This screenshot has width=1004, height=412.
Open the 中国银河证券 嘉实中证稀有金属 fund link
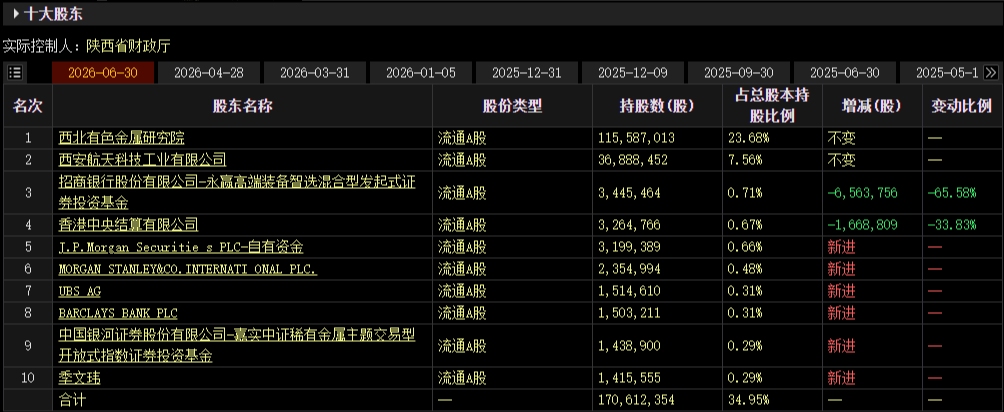[236, 345]
